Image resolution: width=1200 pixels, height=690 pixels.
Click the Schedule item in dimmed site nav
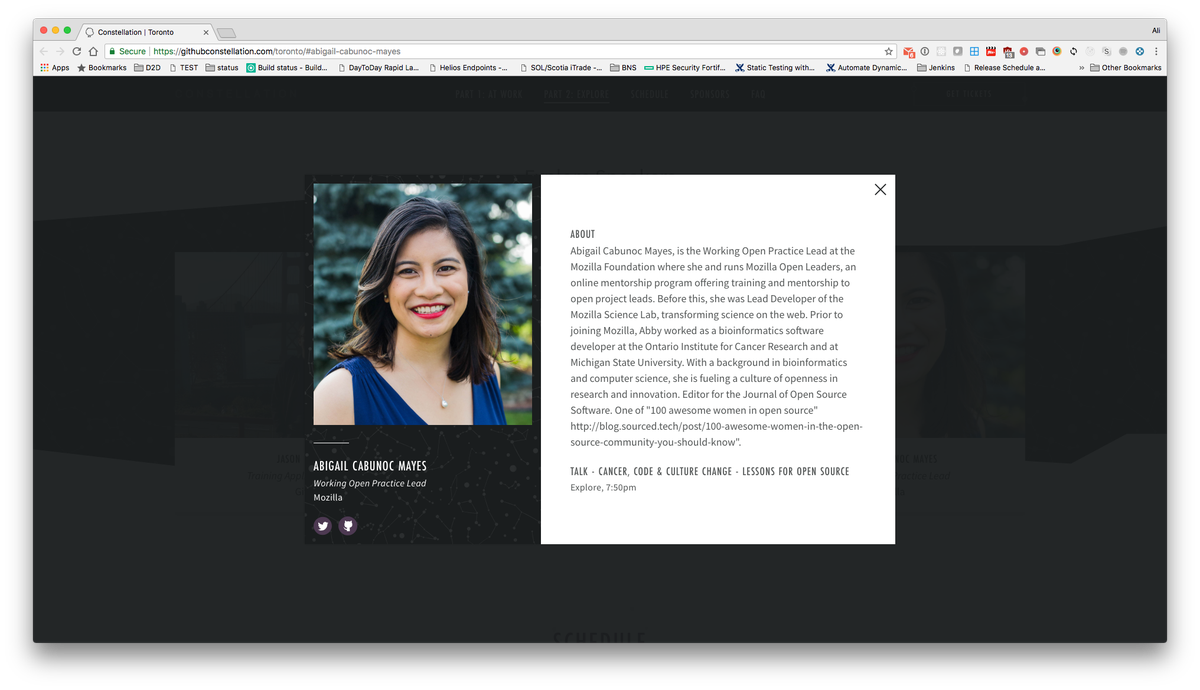(649, 94)
